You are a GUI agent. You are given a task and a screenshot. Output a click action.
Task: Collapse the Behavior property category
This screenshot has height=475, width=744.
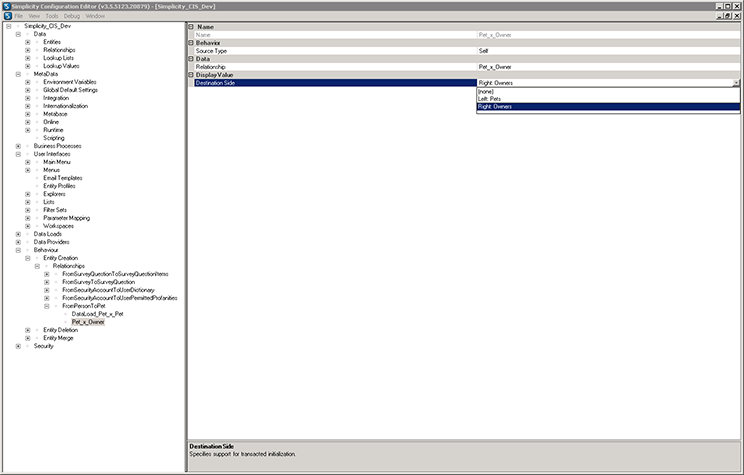tap(191, 43)
